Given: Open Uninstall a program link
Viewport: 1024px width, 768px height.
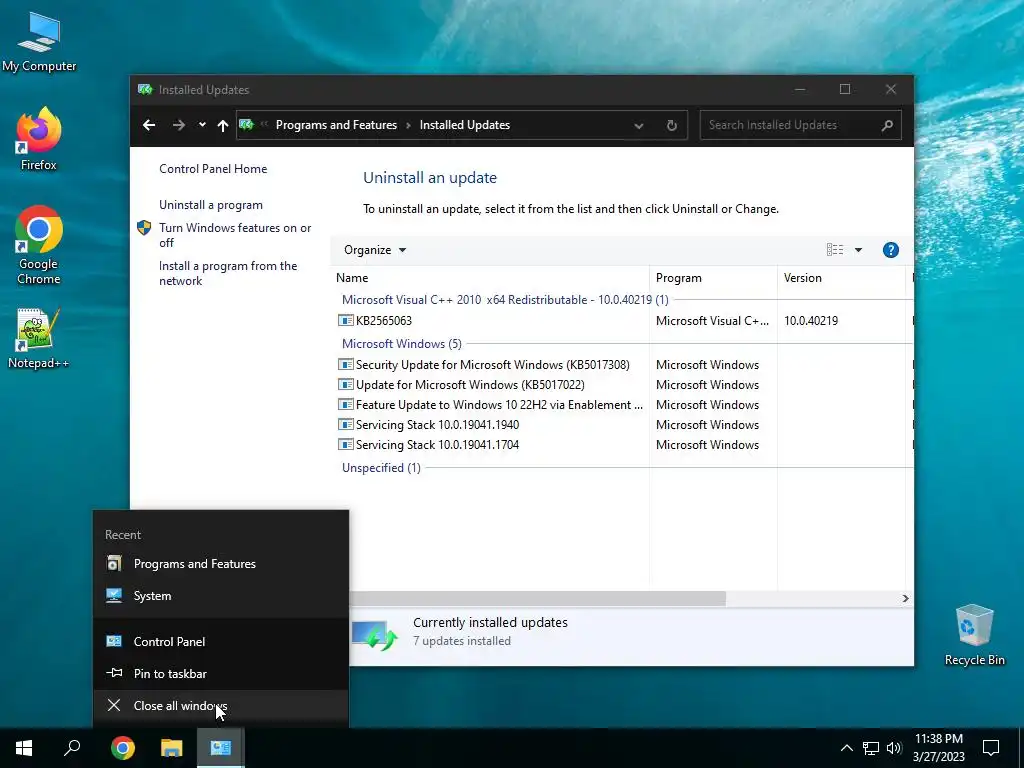Looking at the screenshot, I should tap(210, 205).
